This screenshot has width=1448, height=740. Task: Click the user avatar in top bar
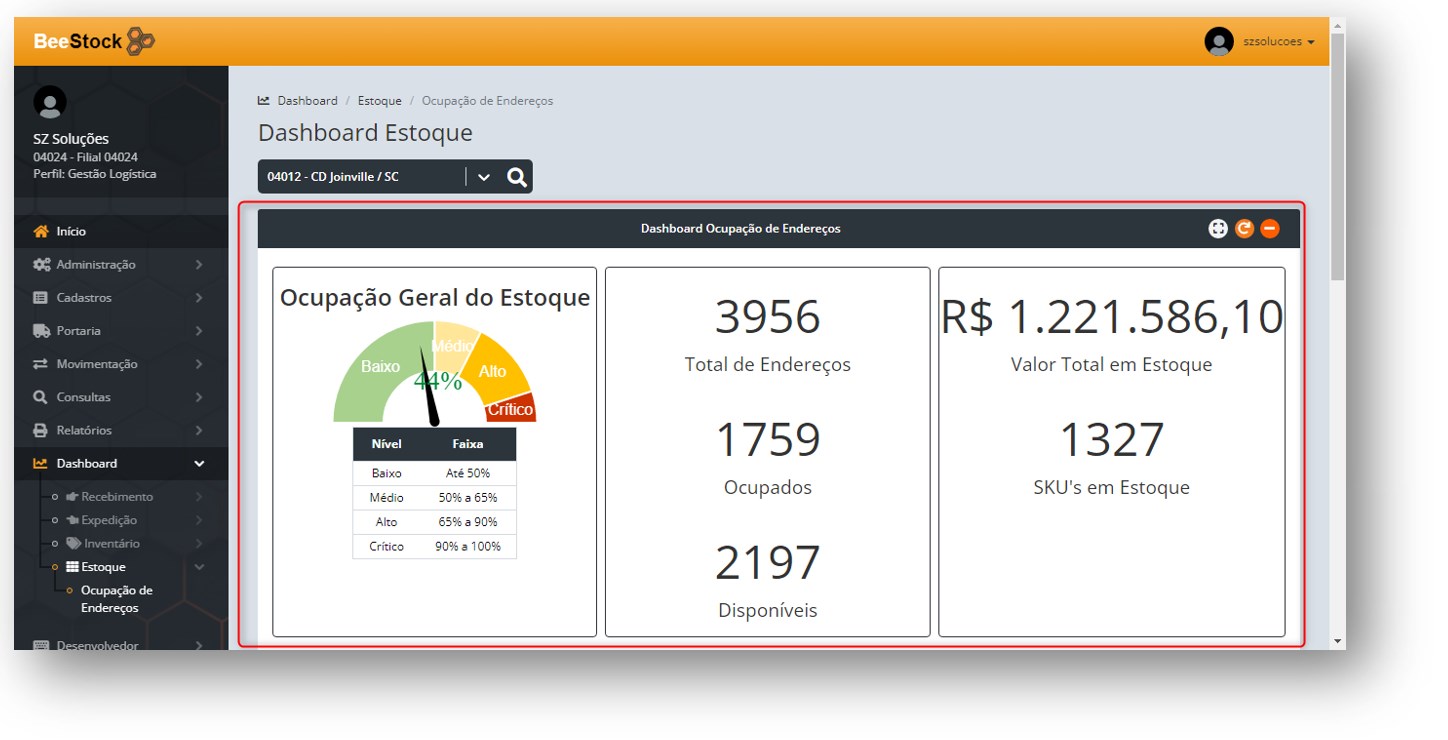[1219, 42]
